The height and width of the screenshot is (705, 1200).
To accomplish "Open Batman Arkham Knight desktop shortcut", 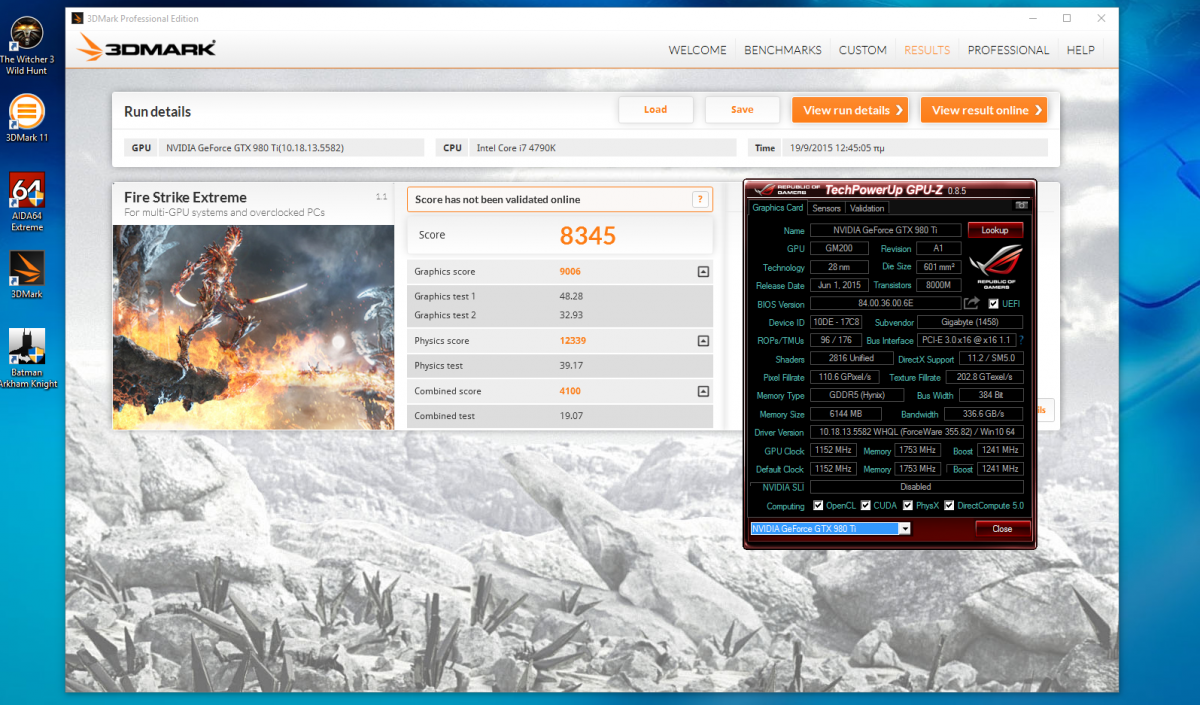I will tap(27, 359).
